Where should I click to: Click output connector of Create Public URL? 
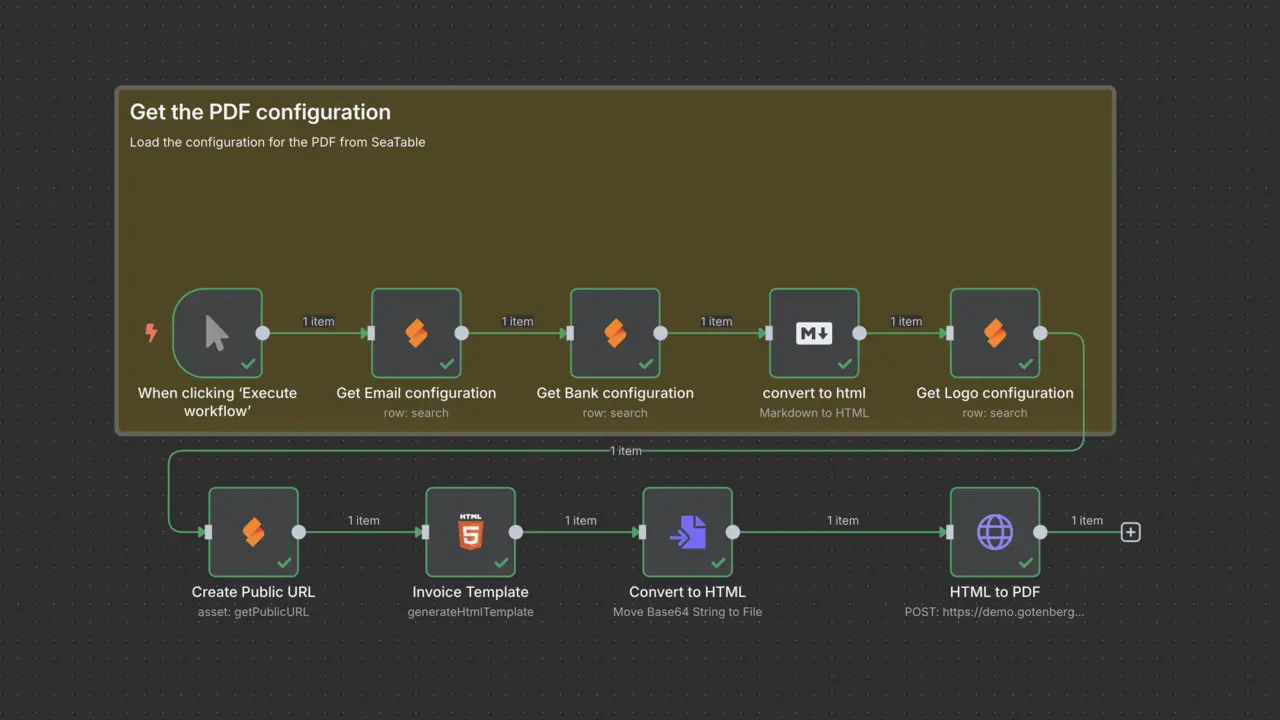click(298, 532)
